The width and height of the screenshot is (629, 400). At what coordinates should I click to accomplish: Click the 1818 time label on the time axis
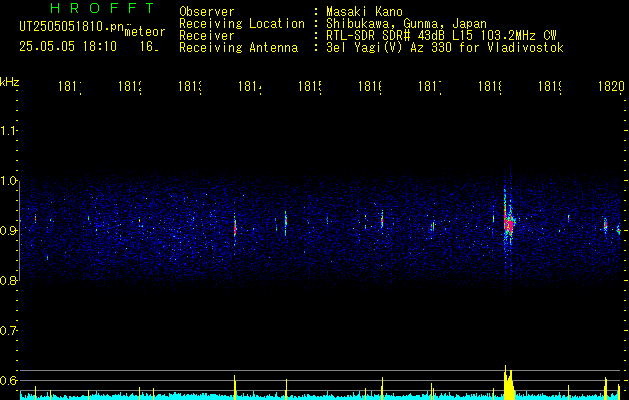tap(490, 86)
